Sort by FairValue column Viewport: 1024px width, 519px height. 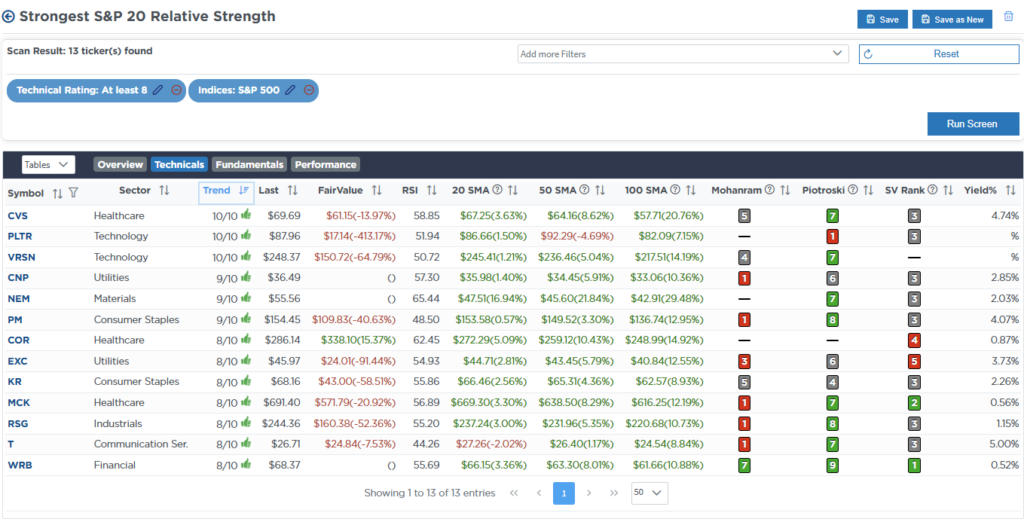point(377,191)
